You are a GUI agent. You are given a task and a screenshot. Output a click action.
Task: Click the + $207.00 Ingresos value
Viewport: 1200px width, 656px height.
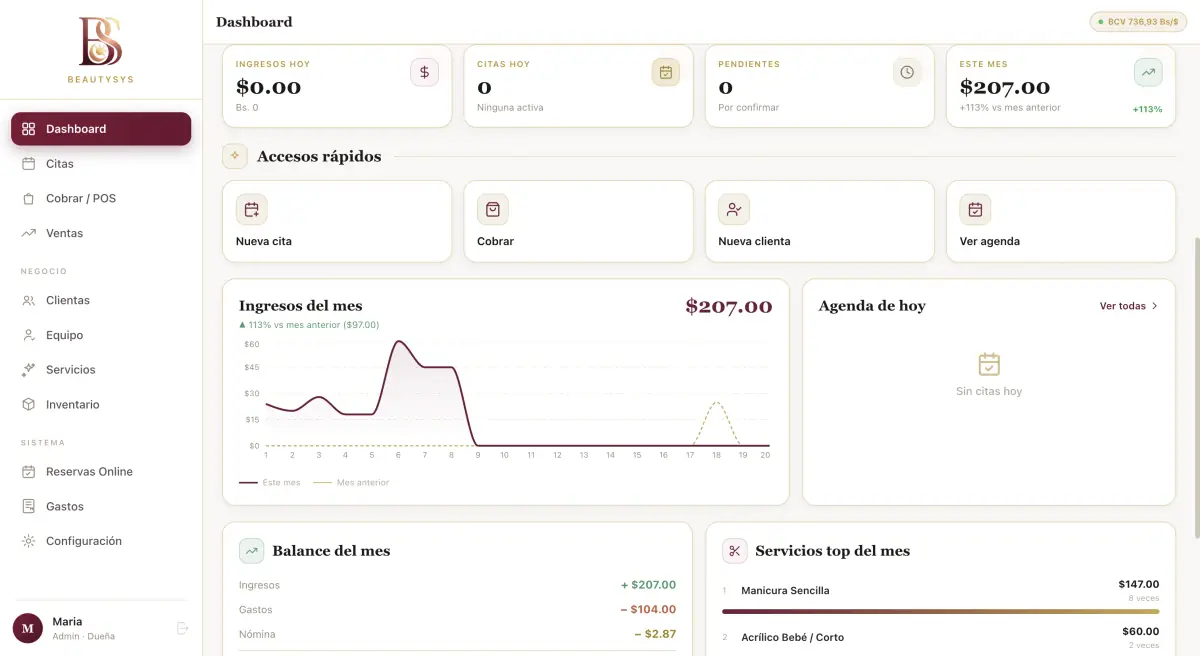pyautogui.click(x=648, y=585)
